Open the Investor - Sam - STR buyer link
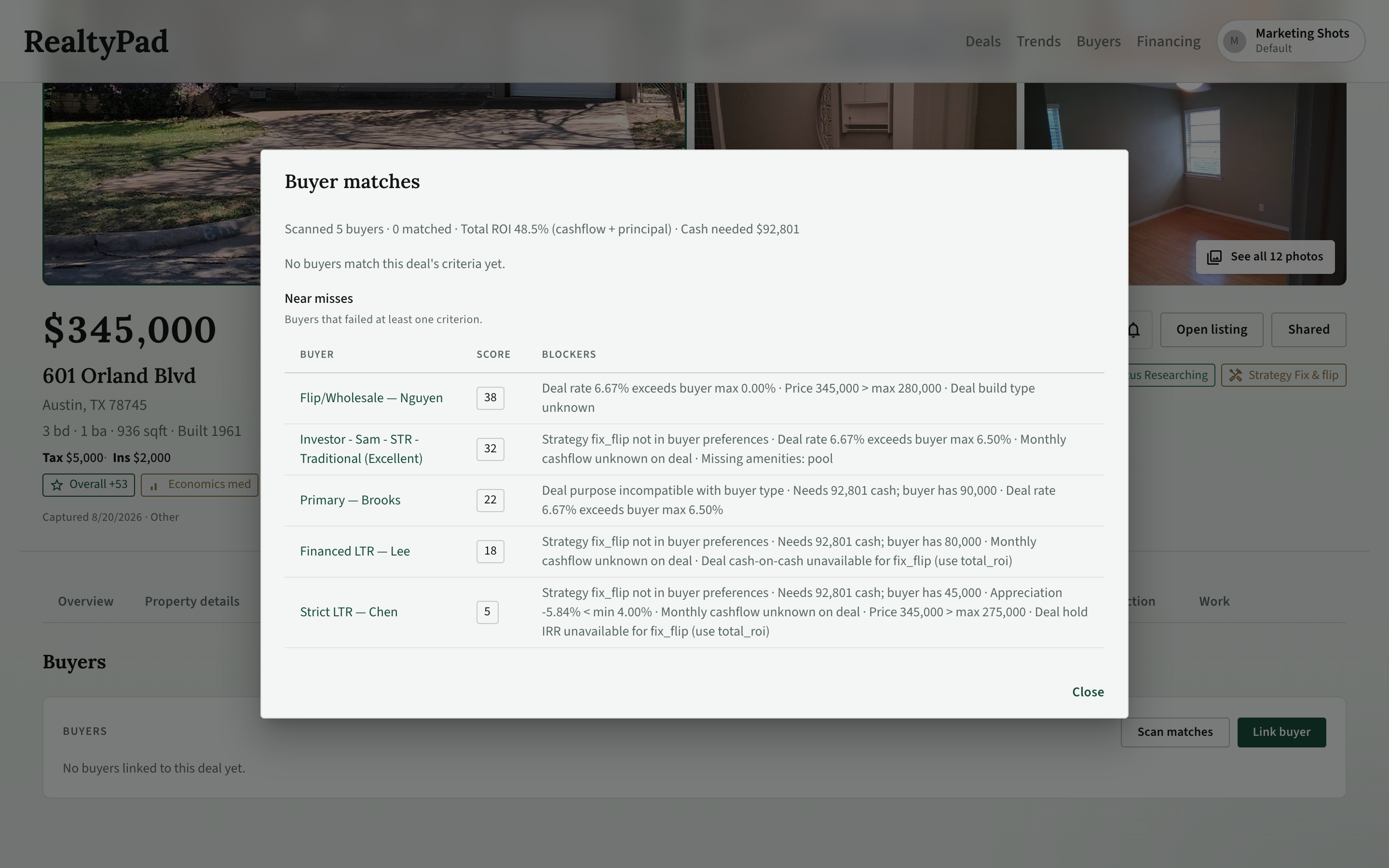The width and height of the screenshot is (1389, 868). point(361,449)
